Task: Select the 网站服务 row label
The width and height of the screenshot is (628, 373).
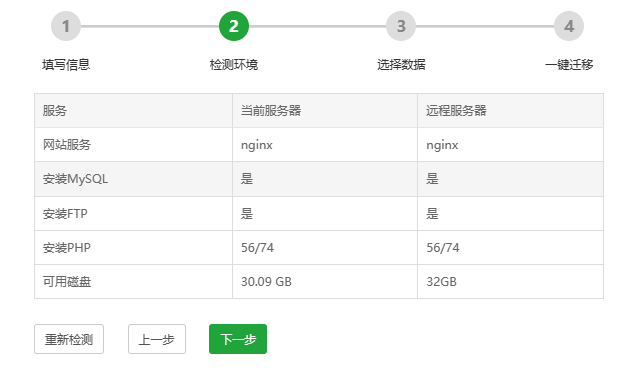Action: click(x=67, y=145)
